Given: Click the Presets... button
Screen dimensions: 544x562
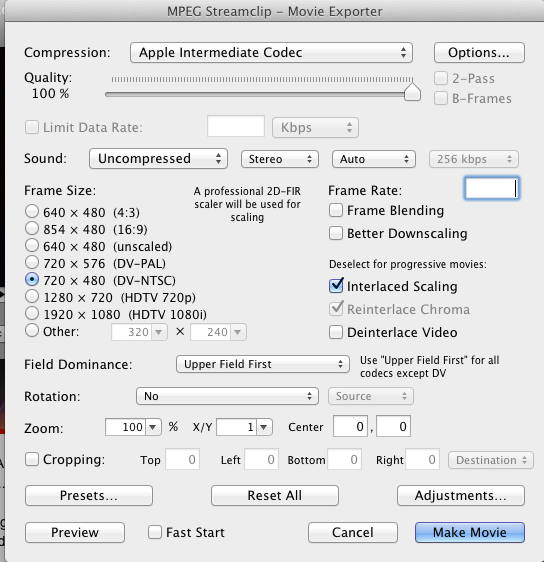Looking at the screenshot, I should [x=89, y=495].
